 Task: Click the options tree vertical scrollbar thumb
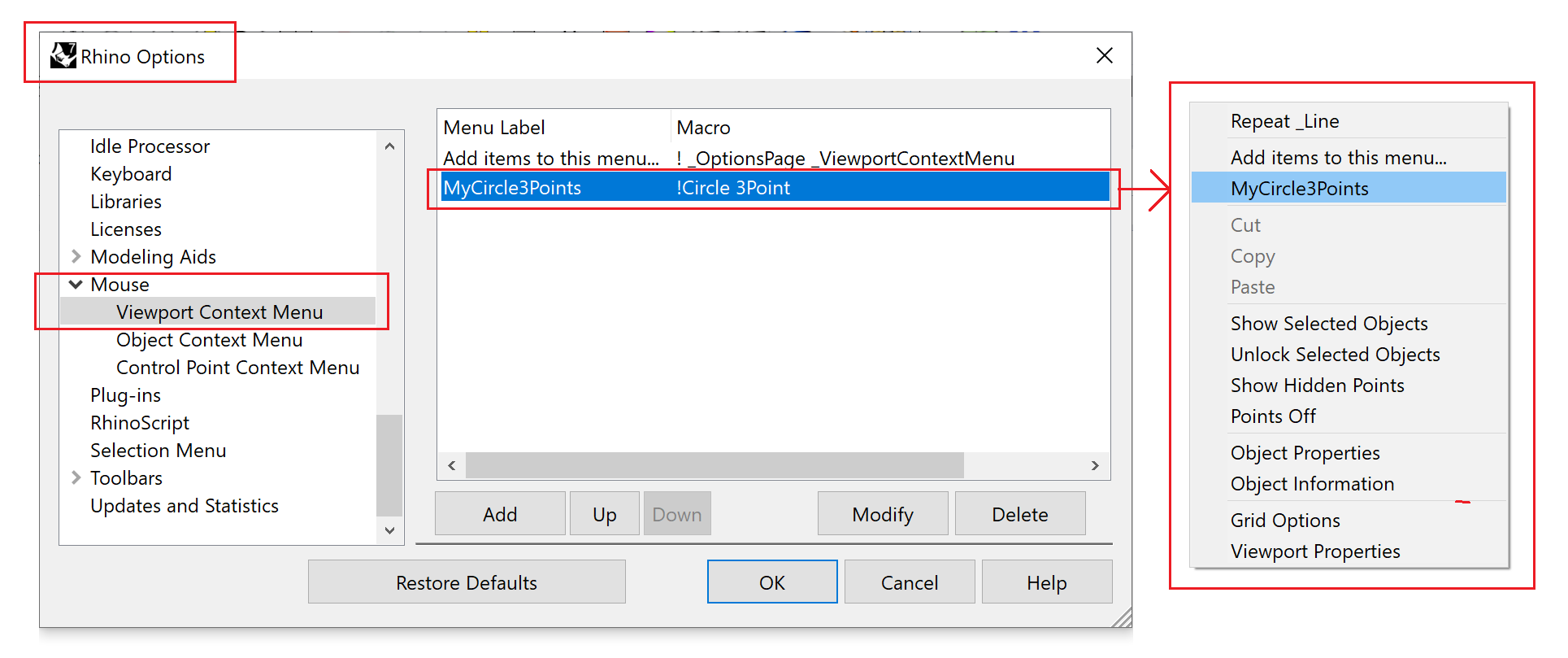[389, 465]
